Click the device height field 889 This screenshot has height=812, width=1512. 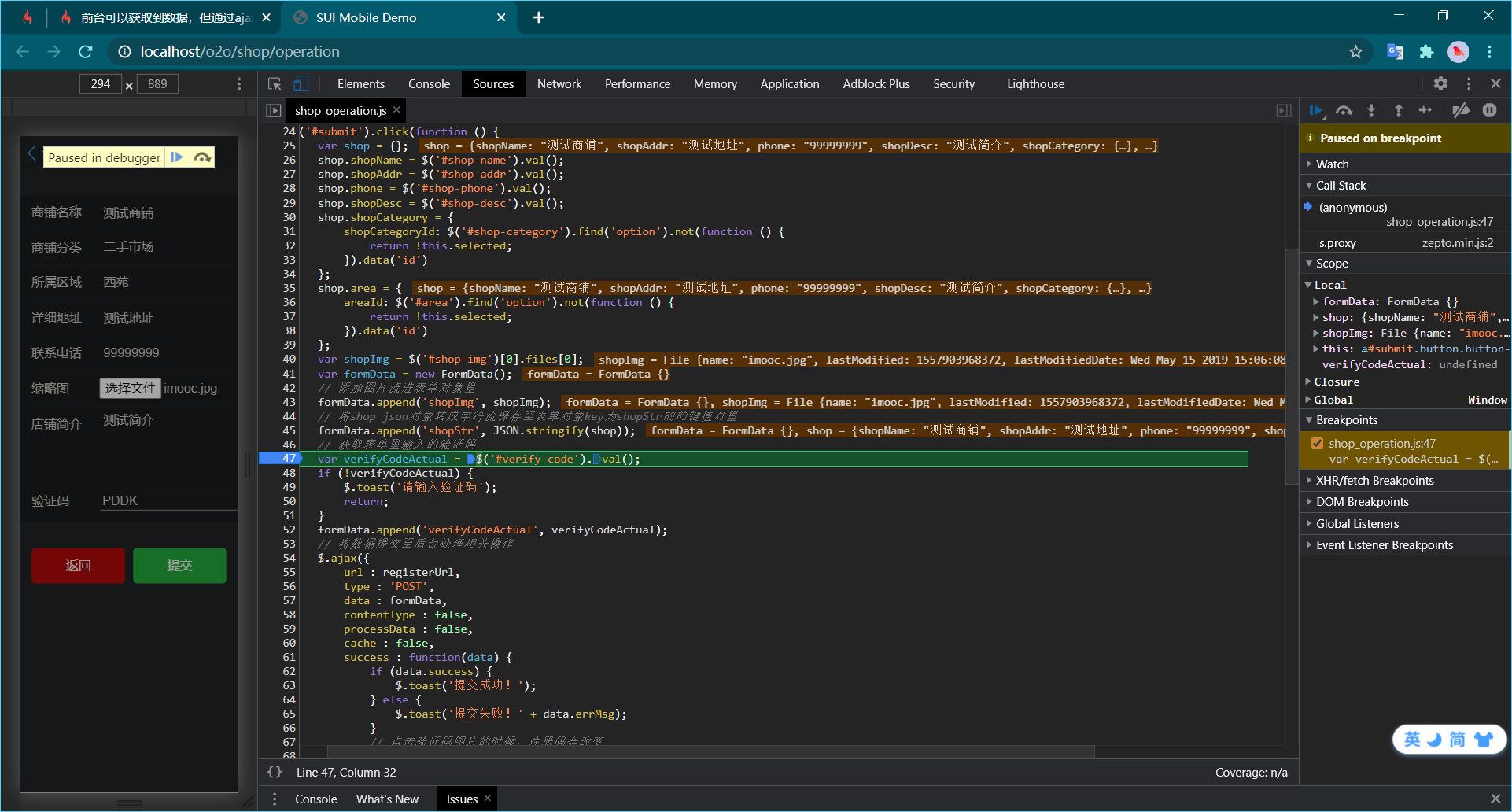[157, 84]
